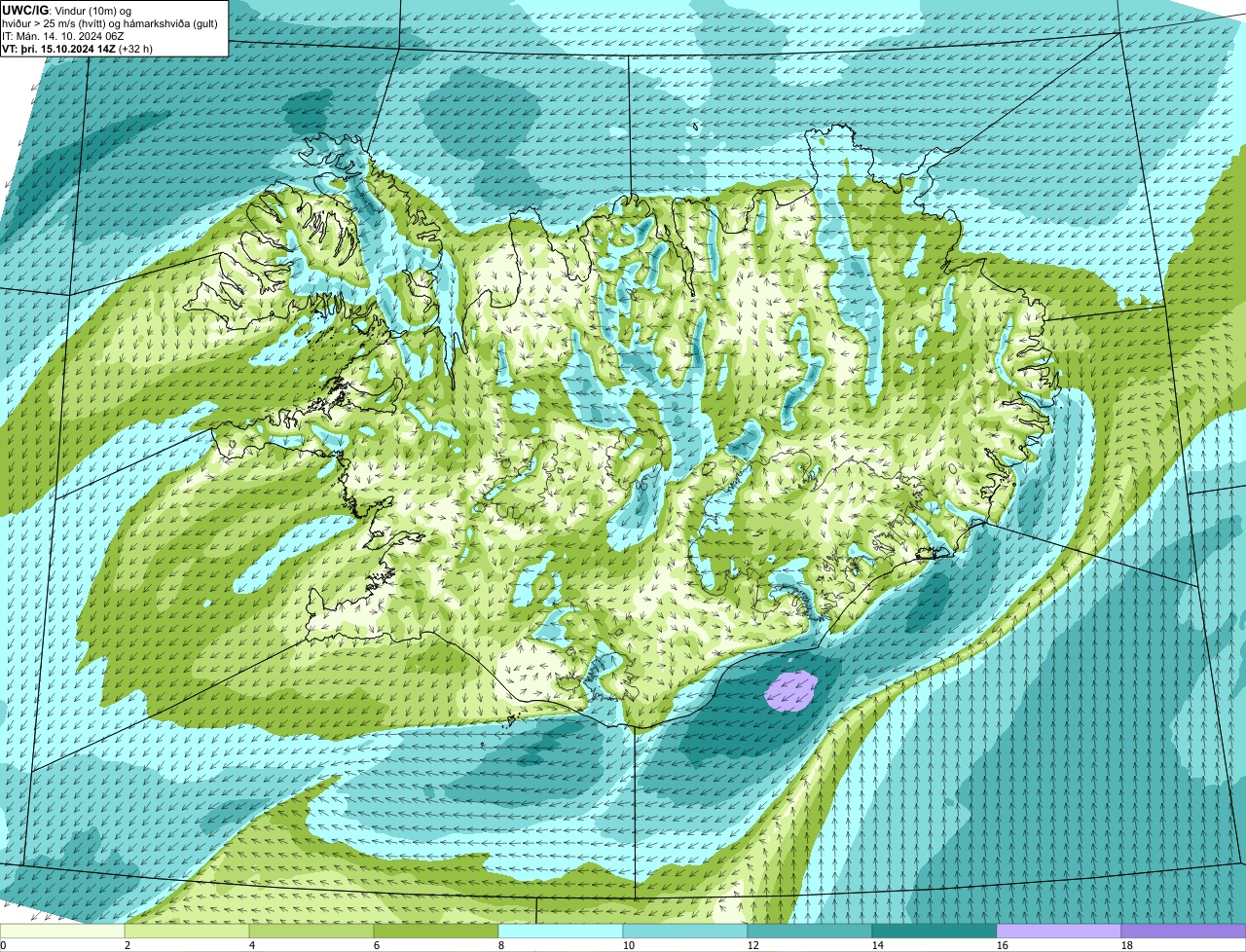
Task: Click the '4' label on the legend scale
Action: click(x=252, y=945)
